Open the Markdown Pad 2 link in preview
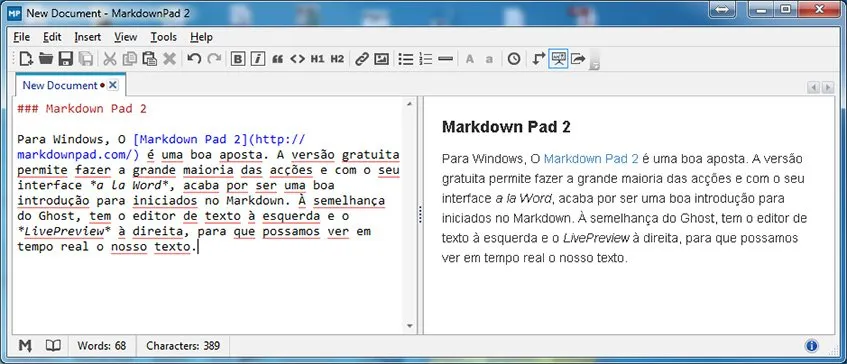 [x=591, y=159]
